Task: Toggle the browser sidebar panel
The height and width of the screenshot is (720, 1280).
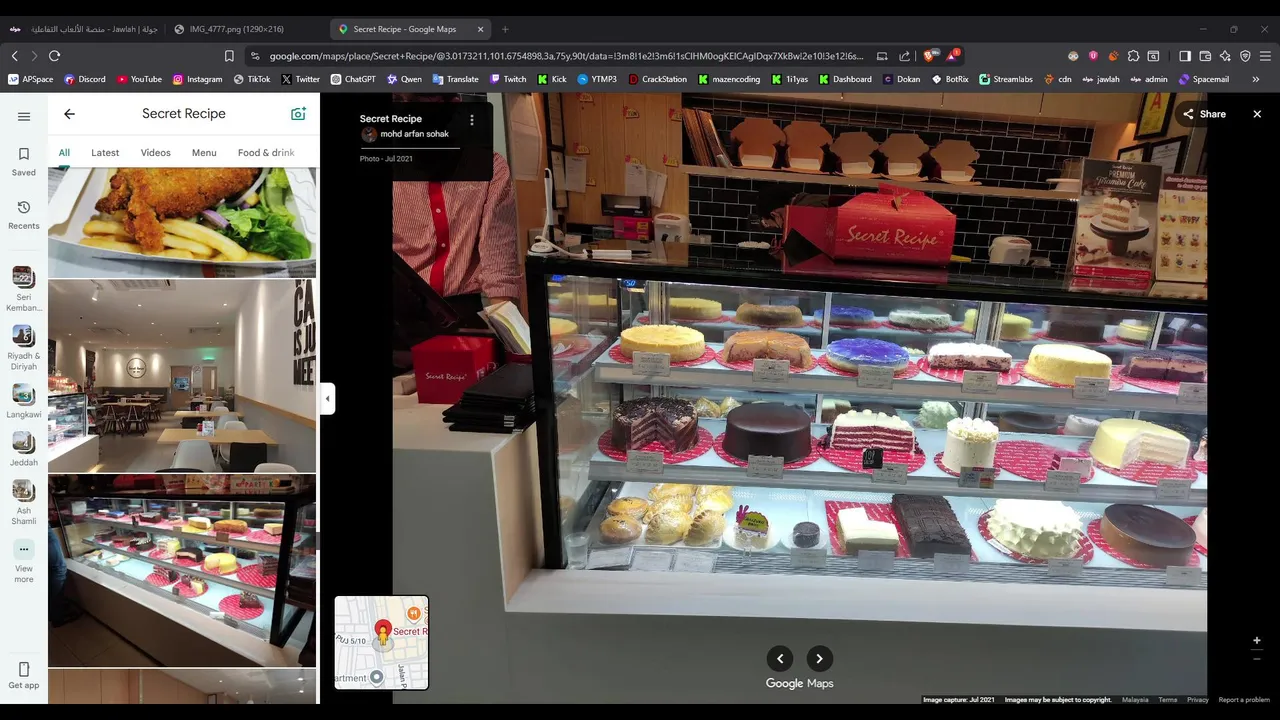Action: click(x=1185, y=56)
